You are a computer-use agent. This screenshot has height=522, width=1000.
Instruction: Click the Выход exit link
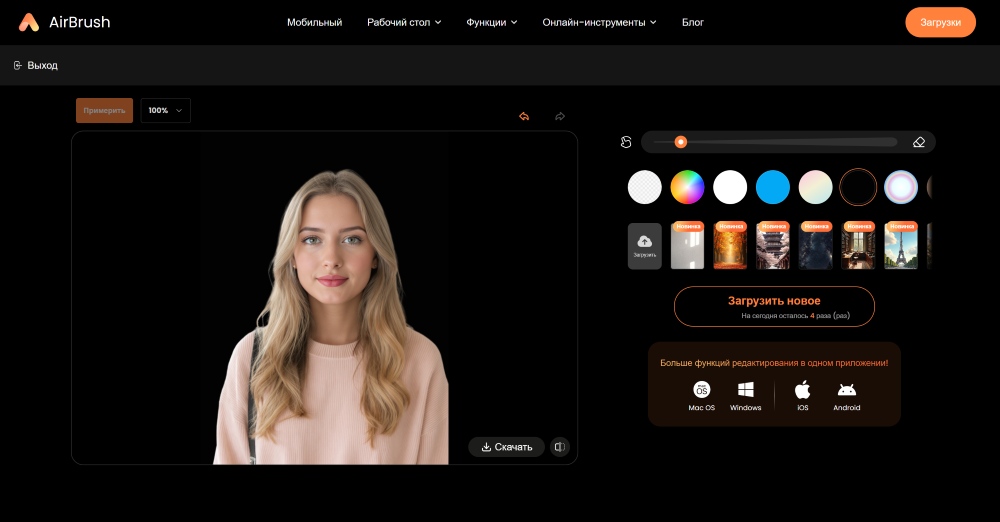pos(36,65)
